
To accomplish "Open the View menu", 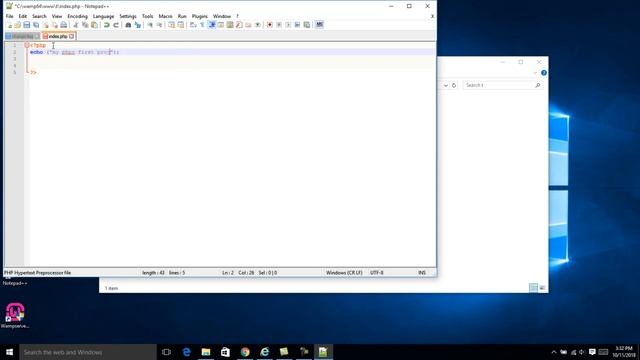I will (x=57, y=16).
